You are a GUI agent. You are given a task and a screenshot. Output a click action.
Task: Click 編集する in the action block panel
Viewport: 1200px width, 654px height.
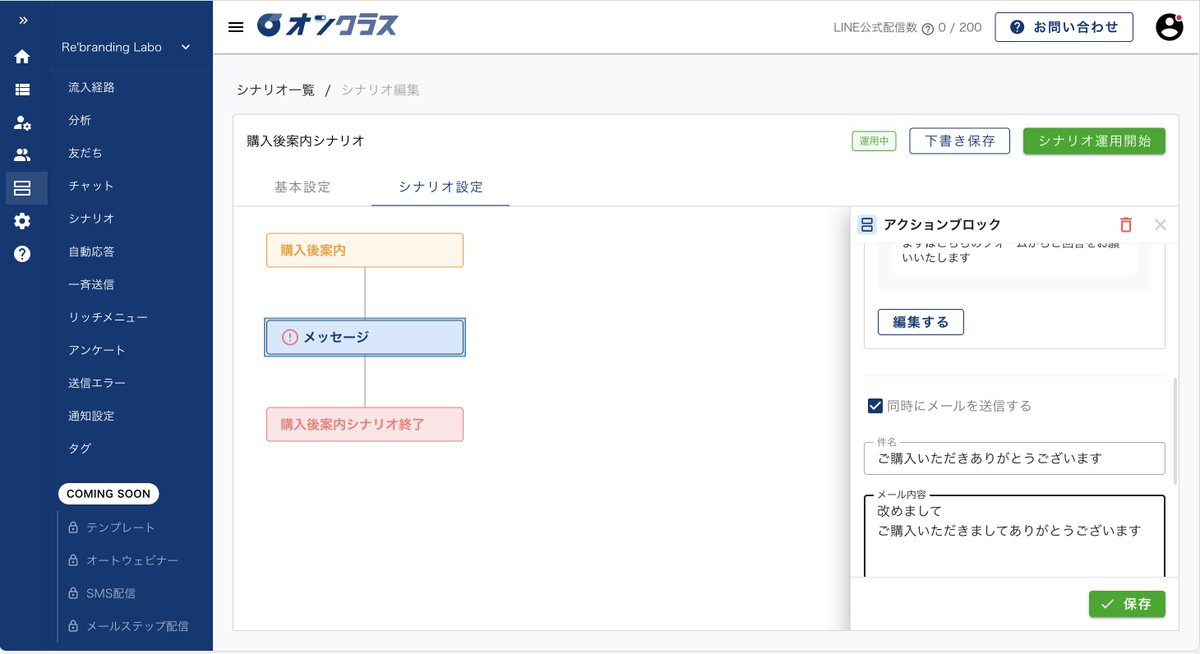[x=920, y=321]
